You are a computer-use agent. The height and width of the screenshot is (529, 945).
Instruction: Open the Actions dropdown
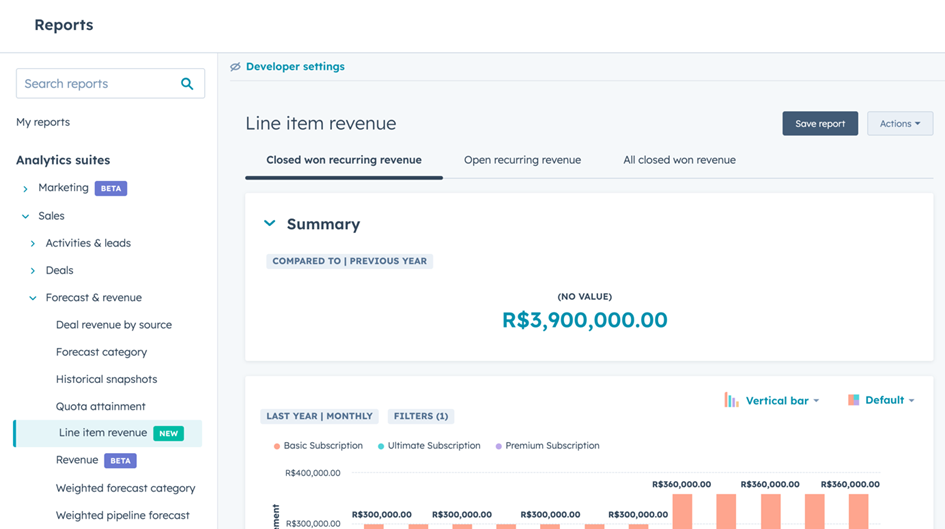[x=900, y=124]
